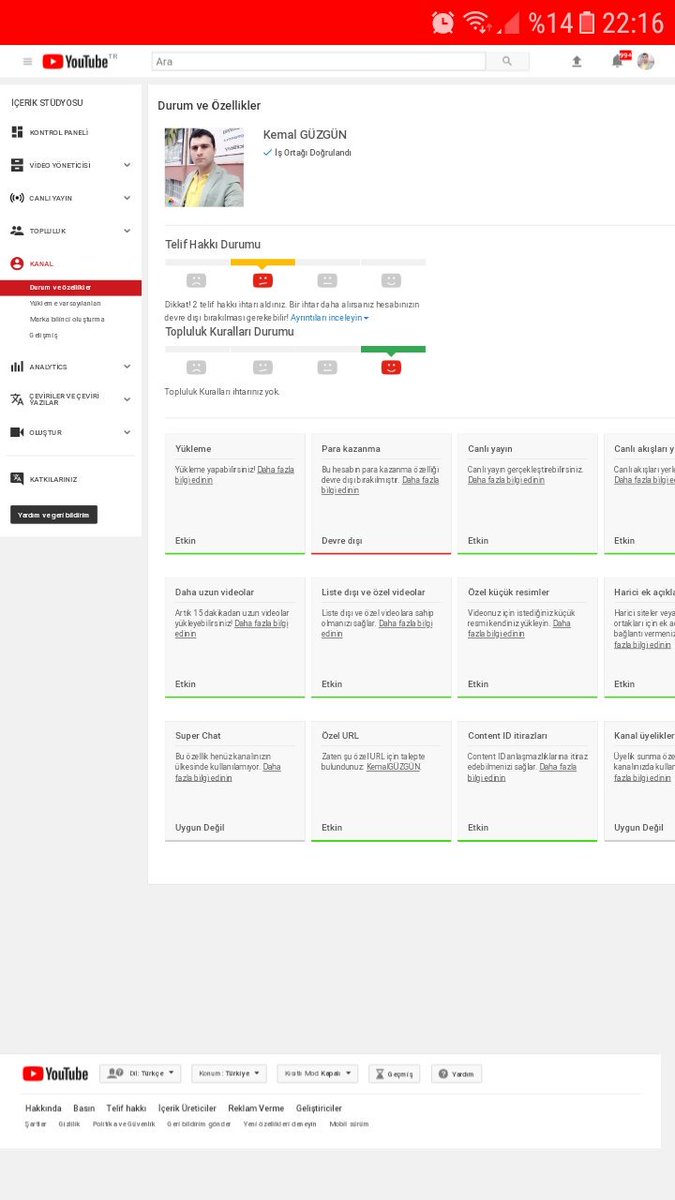Click Yardım ve geri bildirim button
The width and height of the screenshot is (675, 1200).
click(x=54, y=515)
